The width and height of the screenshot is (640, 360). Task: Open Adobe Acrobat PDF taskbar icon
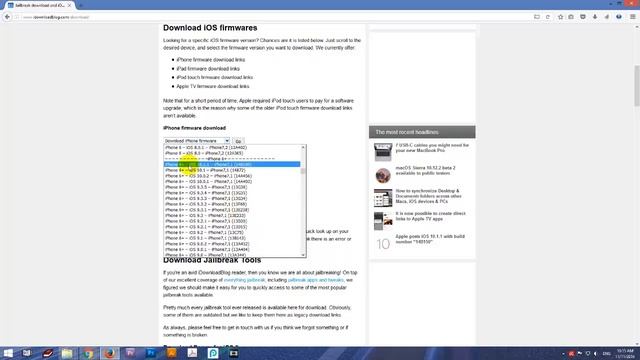pyautogui.click(x=192, y=353)
